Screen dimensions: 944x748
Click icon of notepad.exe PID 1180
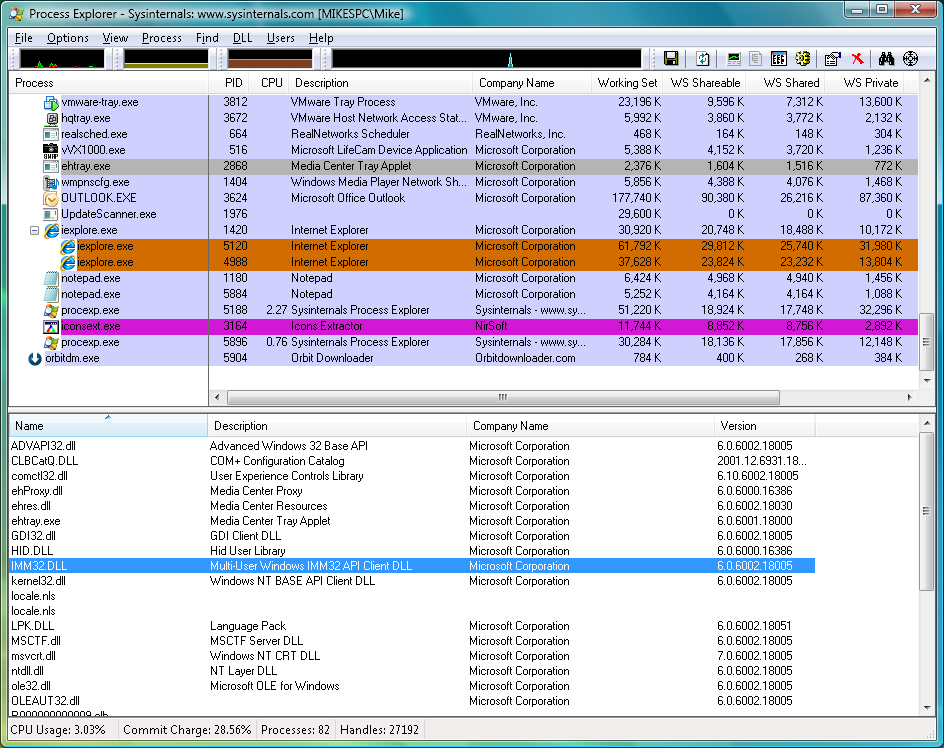tap(51, 278)
